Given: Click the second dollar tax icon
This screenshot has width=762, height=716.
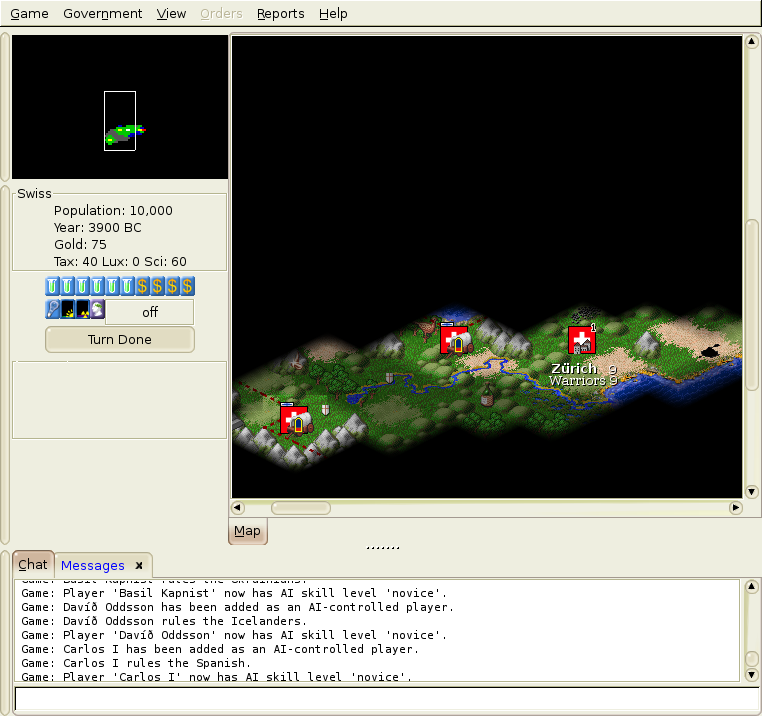Looking at the screenshot, I should [157, 286].
